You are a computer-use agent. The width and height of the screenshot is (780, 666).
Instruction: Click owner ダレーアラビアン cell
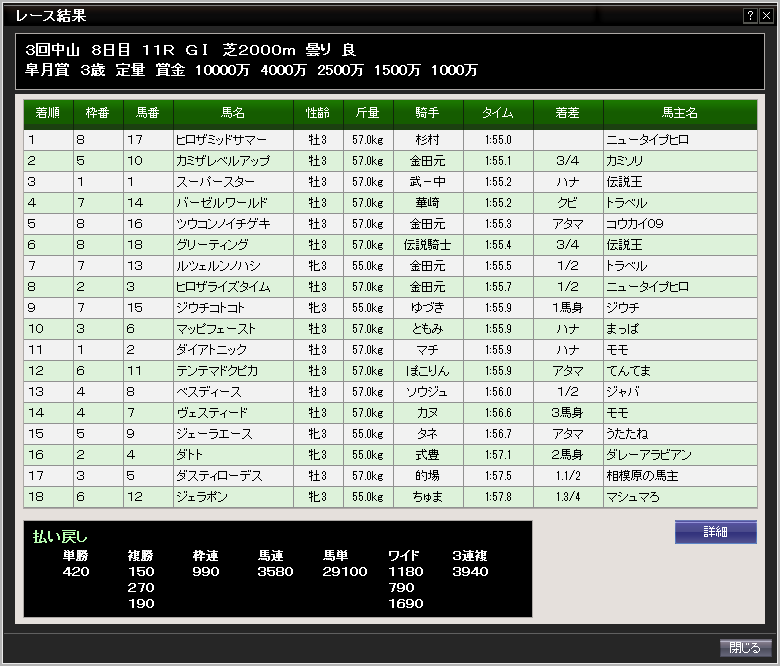click(x=680, y=455)
